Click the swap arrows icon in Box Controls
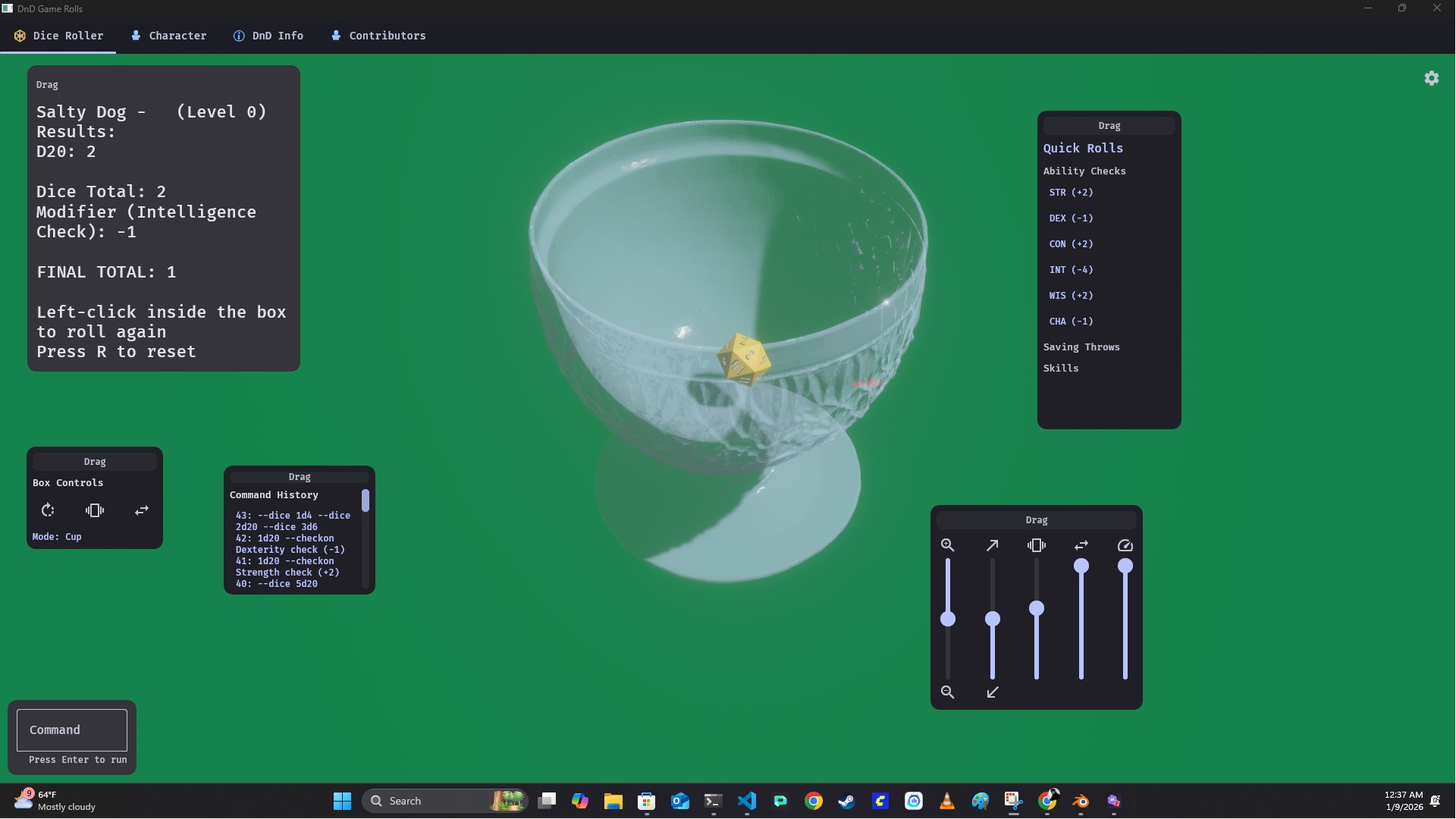 point(142,510)
